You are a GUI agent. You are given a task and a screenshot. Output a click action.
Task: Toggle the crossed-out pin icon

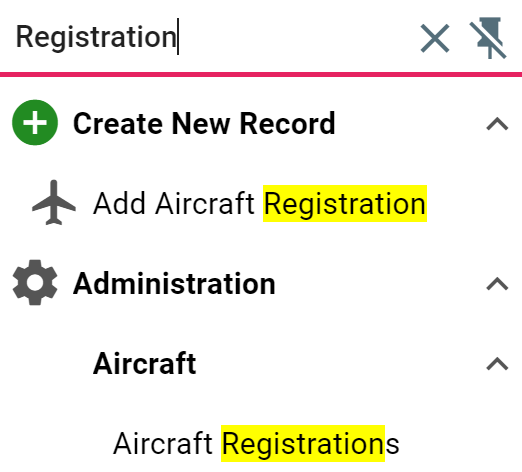pos(488,38)
